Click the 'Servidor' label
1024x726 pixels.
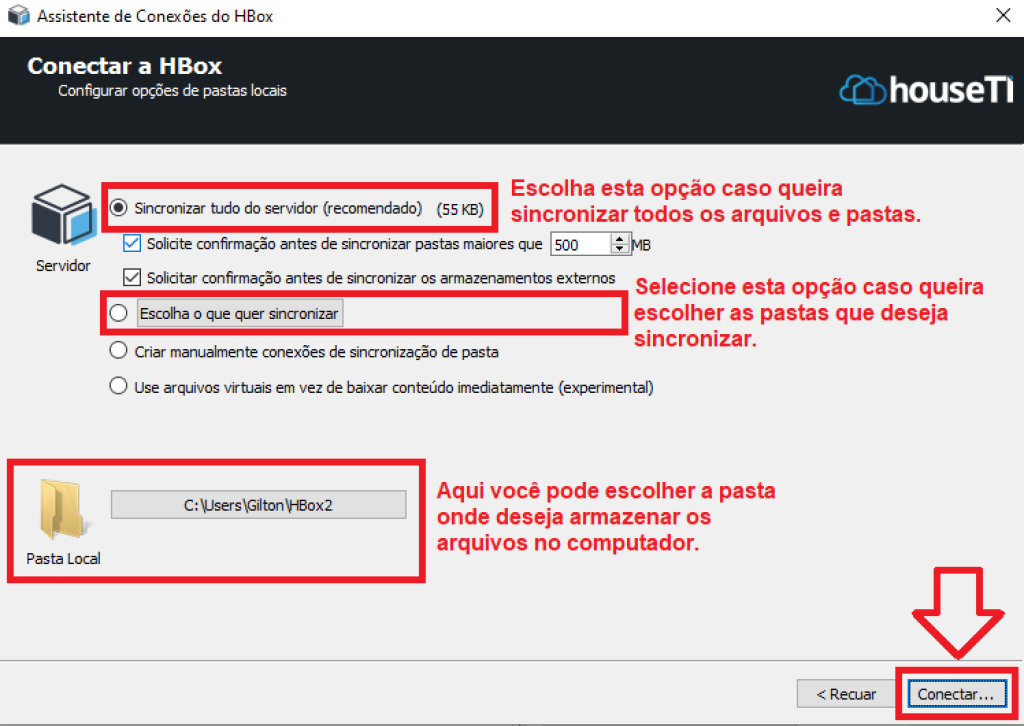(63, 266)
